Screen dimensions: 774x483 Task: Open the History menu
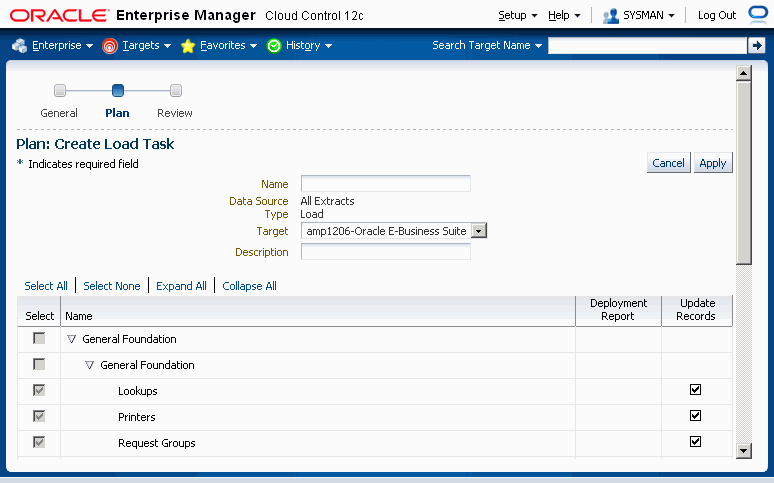[x=309, y=45]
